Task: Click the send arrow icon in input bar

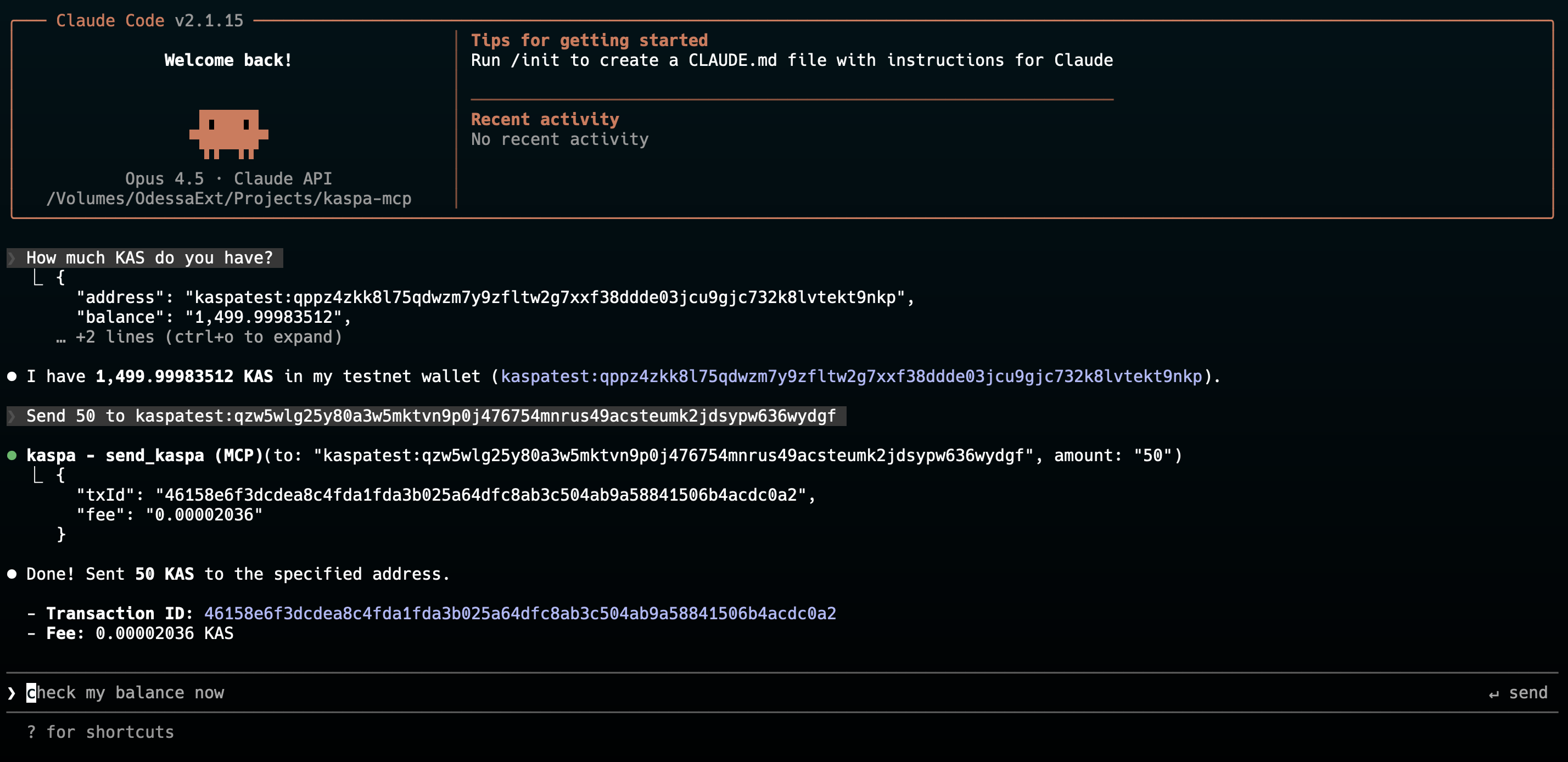Action: pyautogui.click(x=1494, y=693)
